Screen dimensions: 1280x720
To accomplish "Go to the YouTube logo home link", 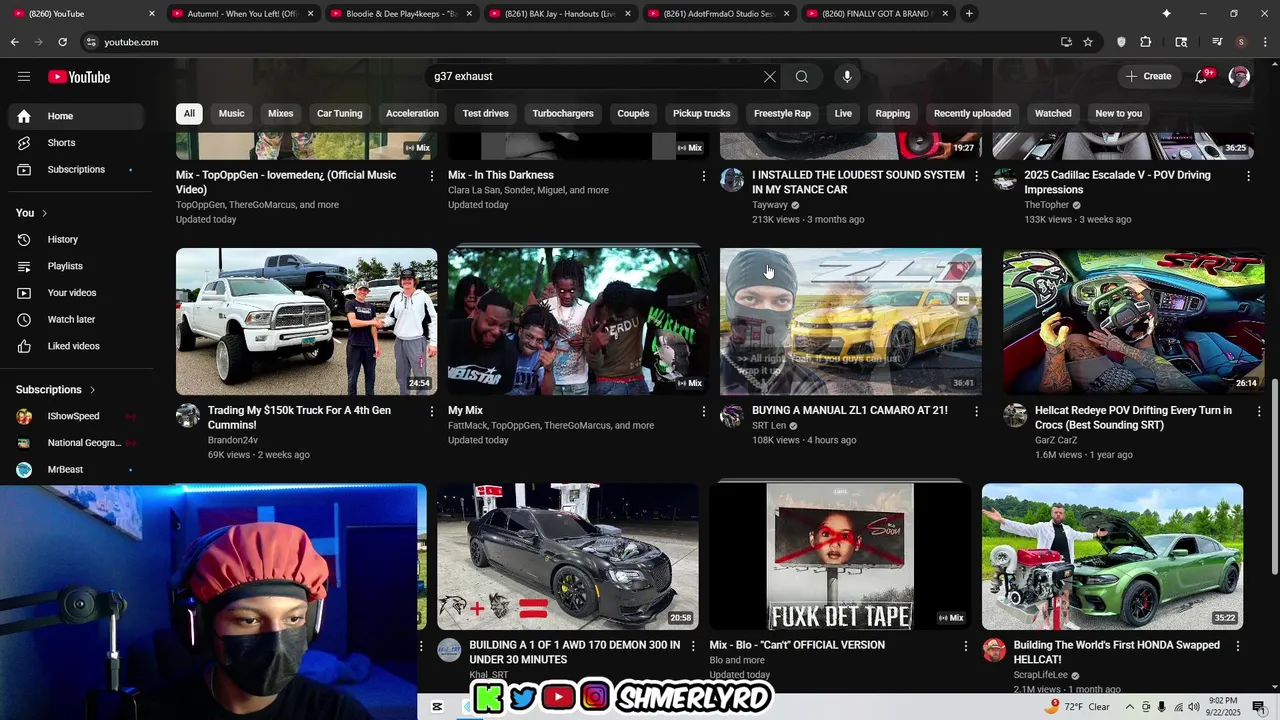I will click(79, 77).
